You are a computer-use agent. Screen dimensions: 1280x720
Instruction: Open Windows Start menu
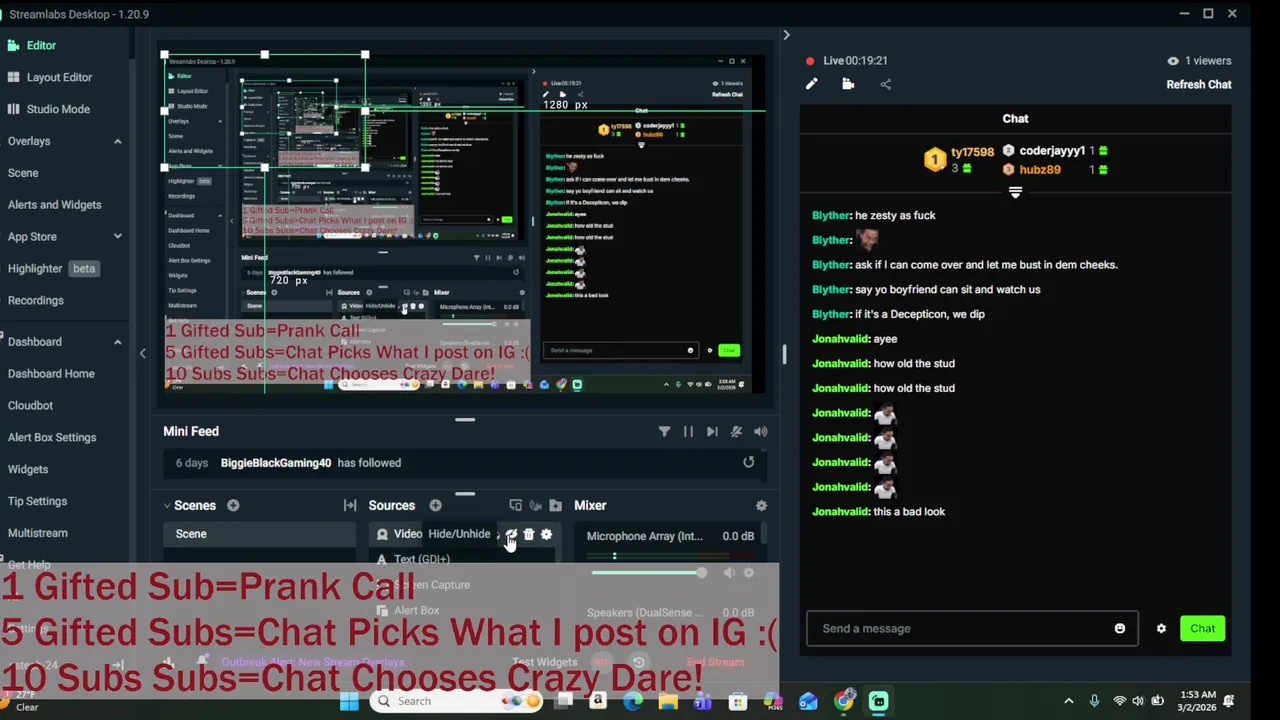(x=348, y=701)
